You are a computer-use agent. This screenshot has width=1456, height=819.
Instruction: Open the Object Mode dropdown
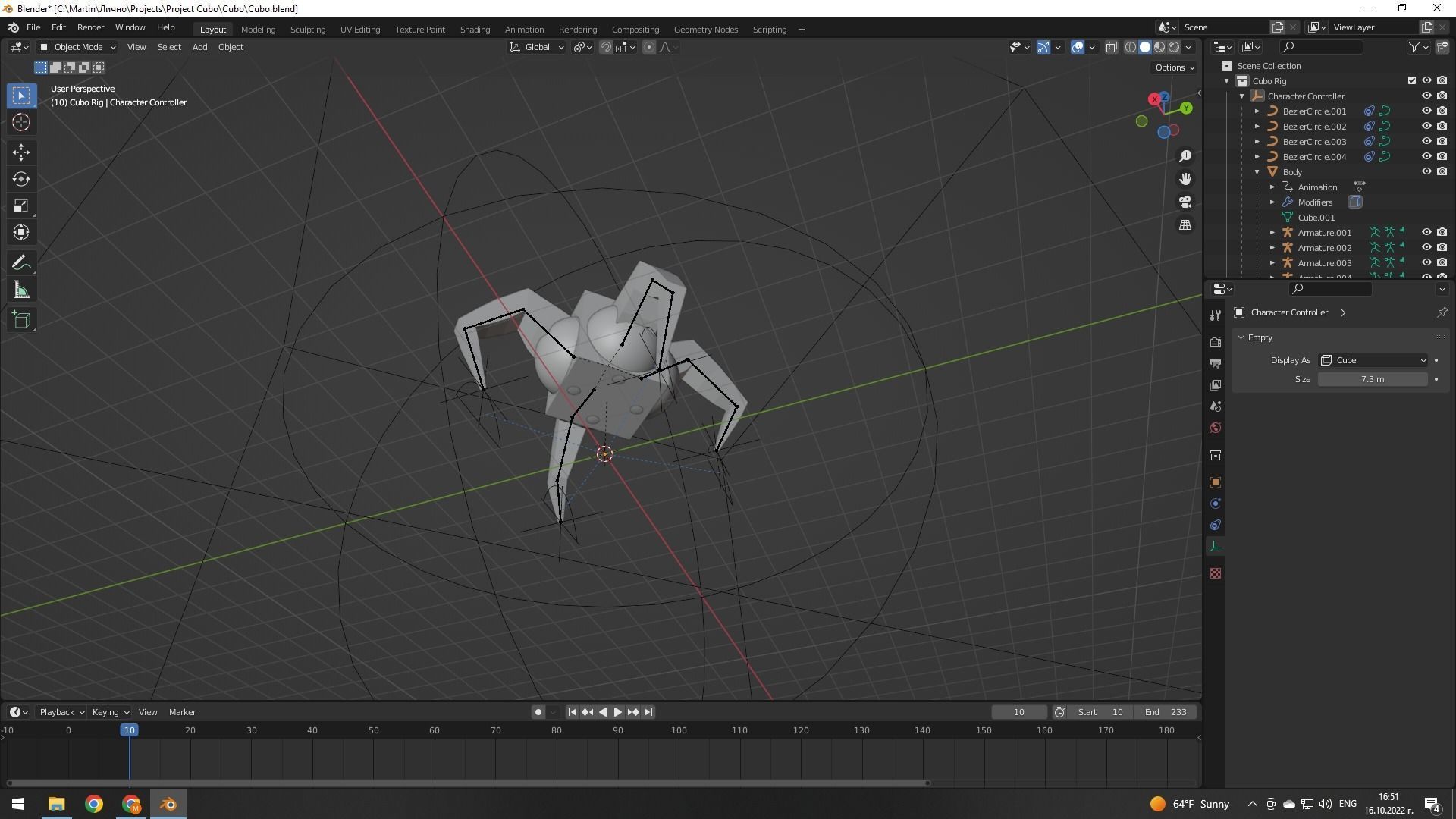click(77, 47)
